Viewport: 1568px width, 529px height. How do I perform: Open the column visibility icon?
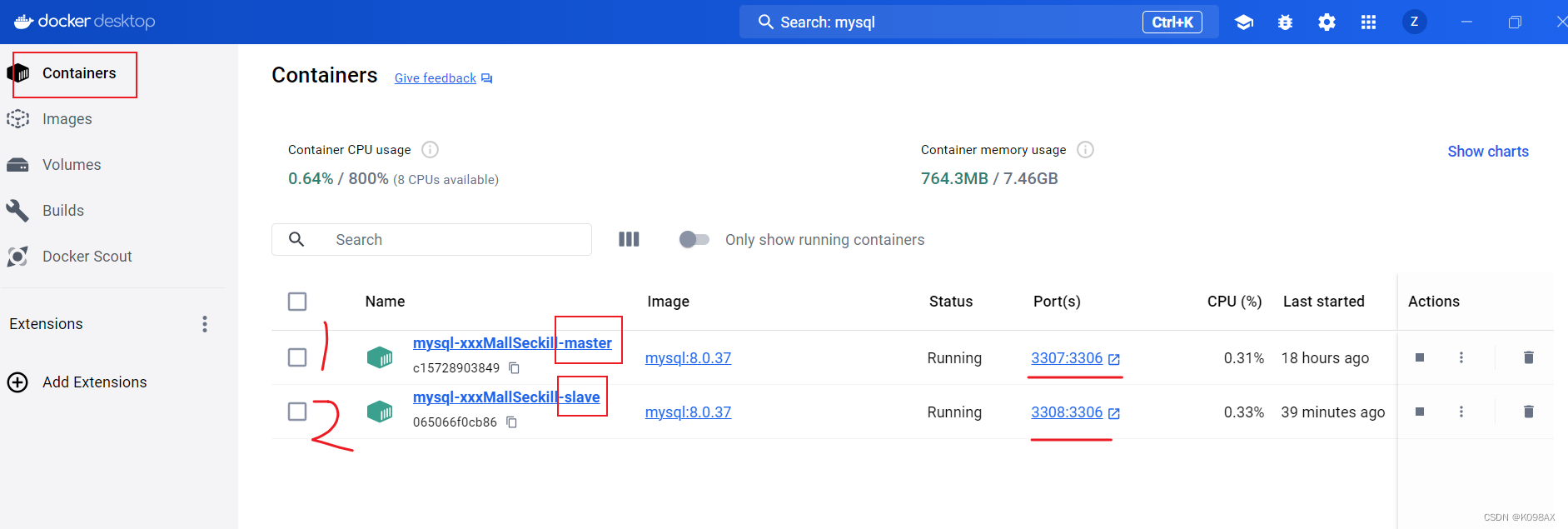coord(629,240)
